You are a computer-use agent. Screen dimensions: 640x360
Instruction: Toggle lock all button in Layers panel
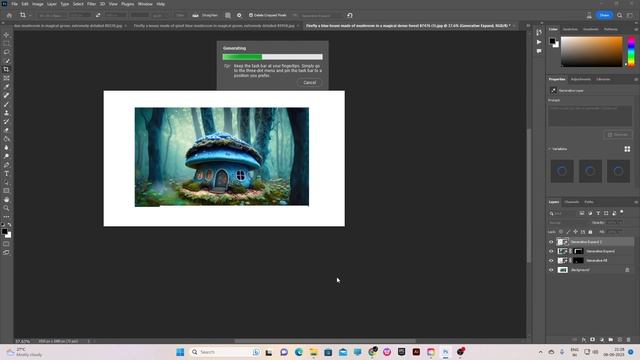(590, 232)
